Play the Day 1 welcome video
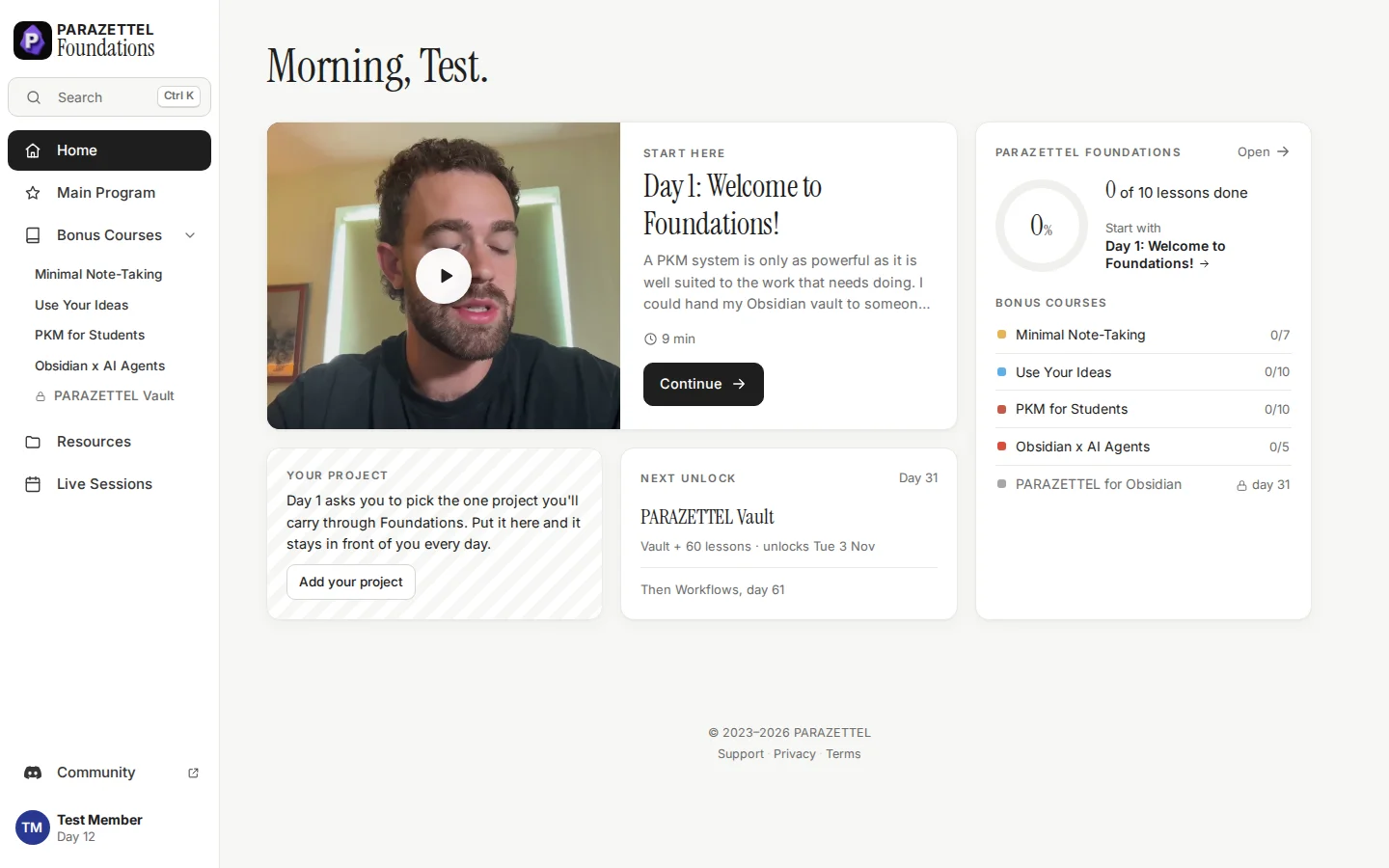1389x868 pixels. tap(444, 276)
